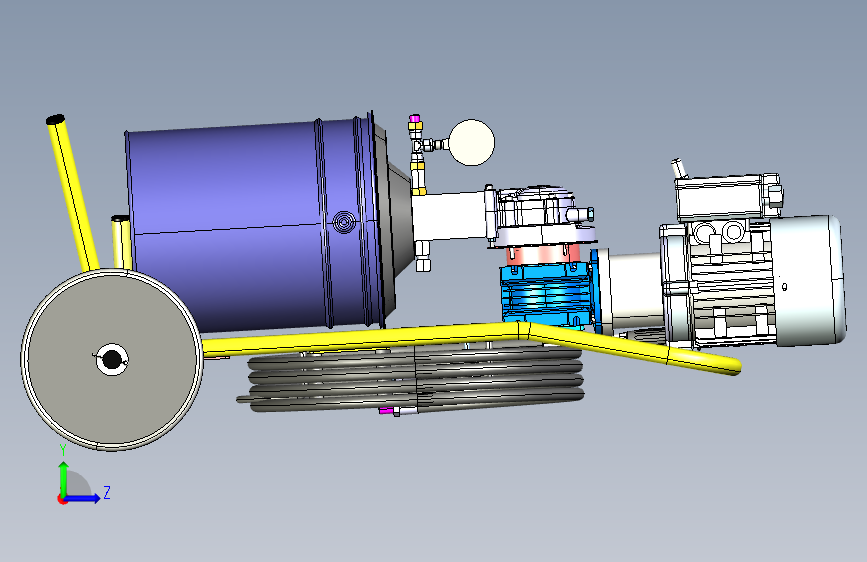Viewport: 867px width, 562px height.
Task: Click the red origin of the axis triad
Action: (x=62, y=499)
